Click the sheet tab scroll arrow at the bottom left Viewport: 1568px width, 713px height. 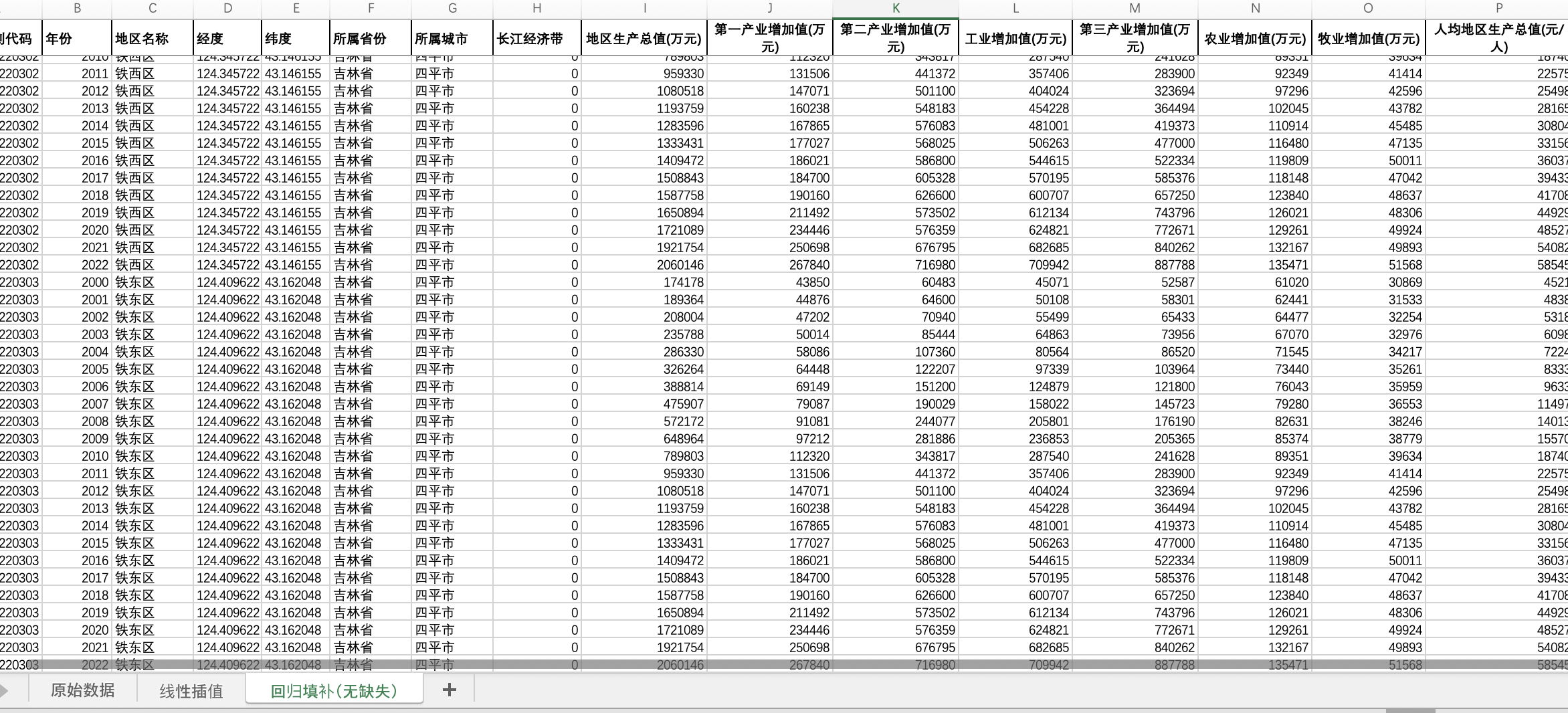4,690
